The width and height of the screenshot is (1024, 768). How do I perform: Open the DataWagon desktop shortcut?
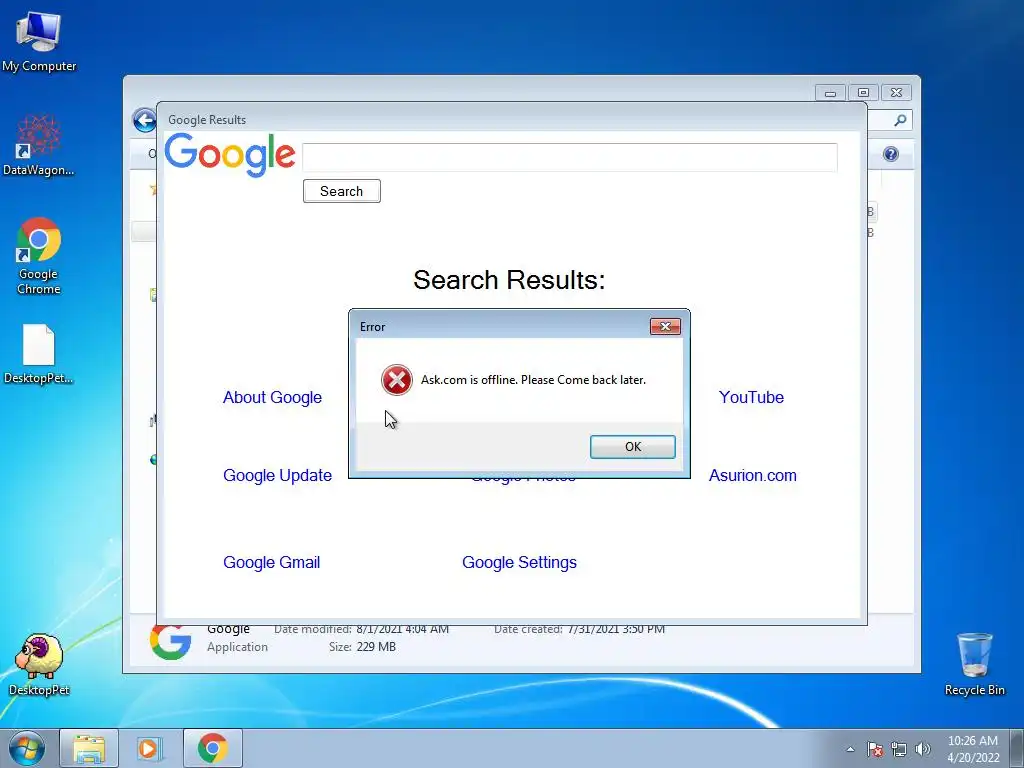click(39, 146)
